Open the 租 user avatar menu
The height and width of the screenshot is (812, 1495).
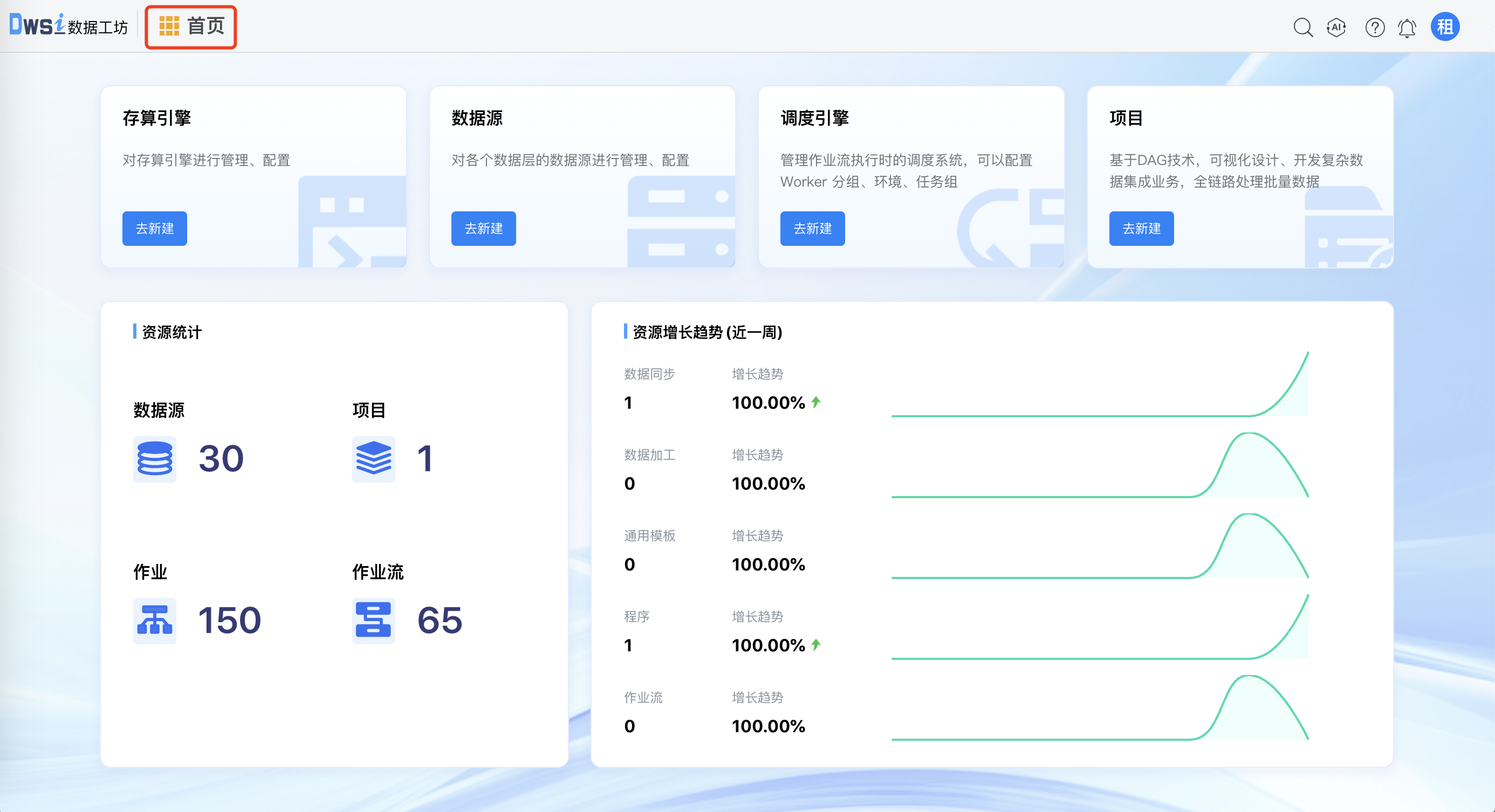coord(1445,26)
